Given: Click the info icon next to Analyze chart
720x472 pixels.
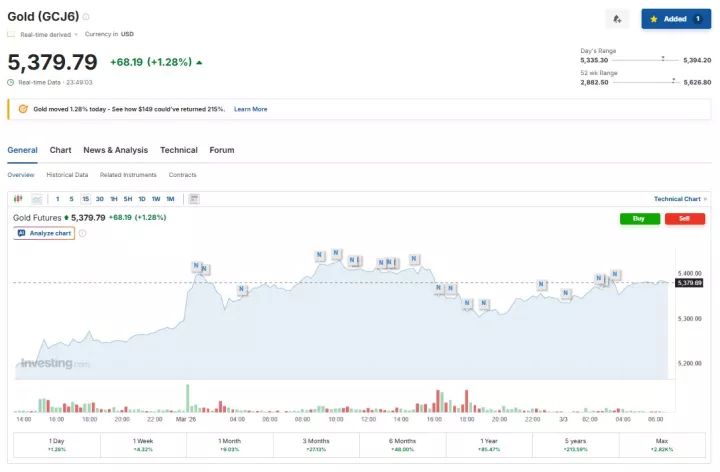Looking at the screenshot, I should (x=82, y=233).
